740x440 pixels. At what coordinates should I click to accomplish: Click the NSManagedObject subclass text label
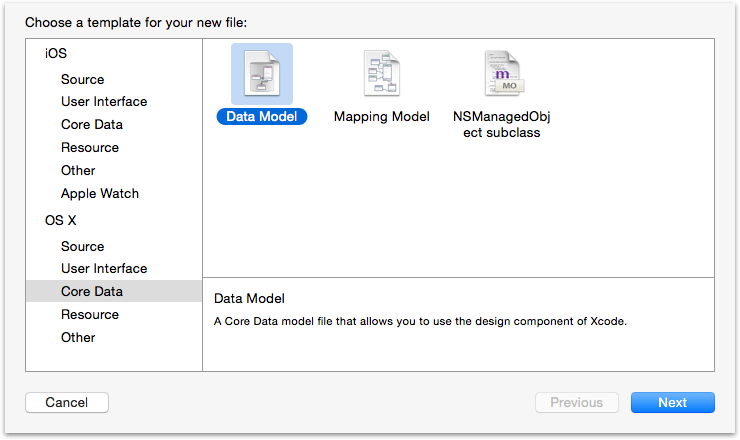[502, 125]
